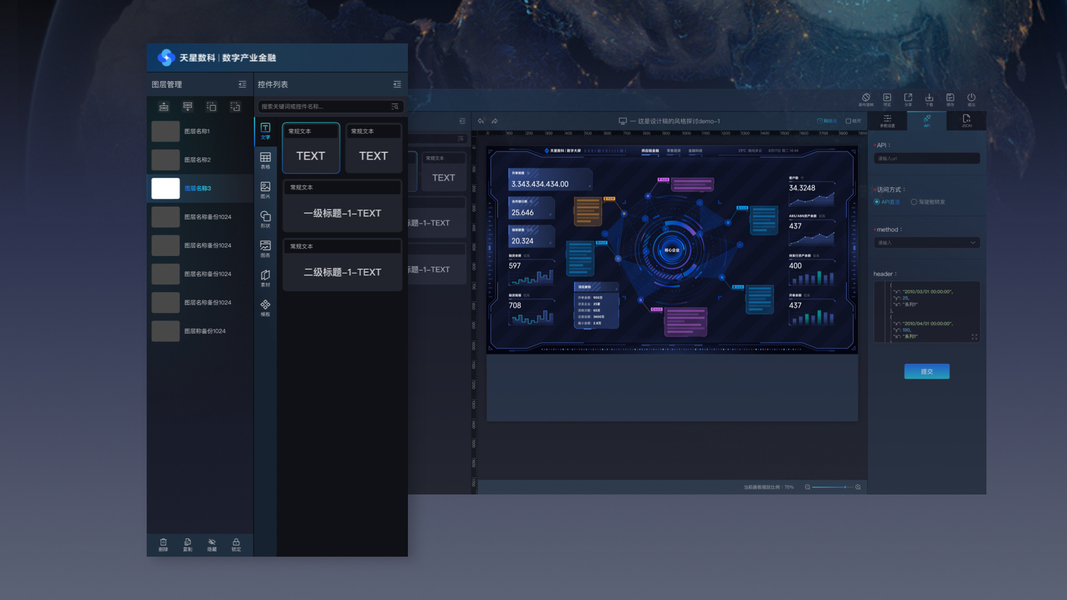Open the API tab in right panel
Viewport: 1067px width, 600px height.
(926, 120)
